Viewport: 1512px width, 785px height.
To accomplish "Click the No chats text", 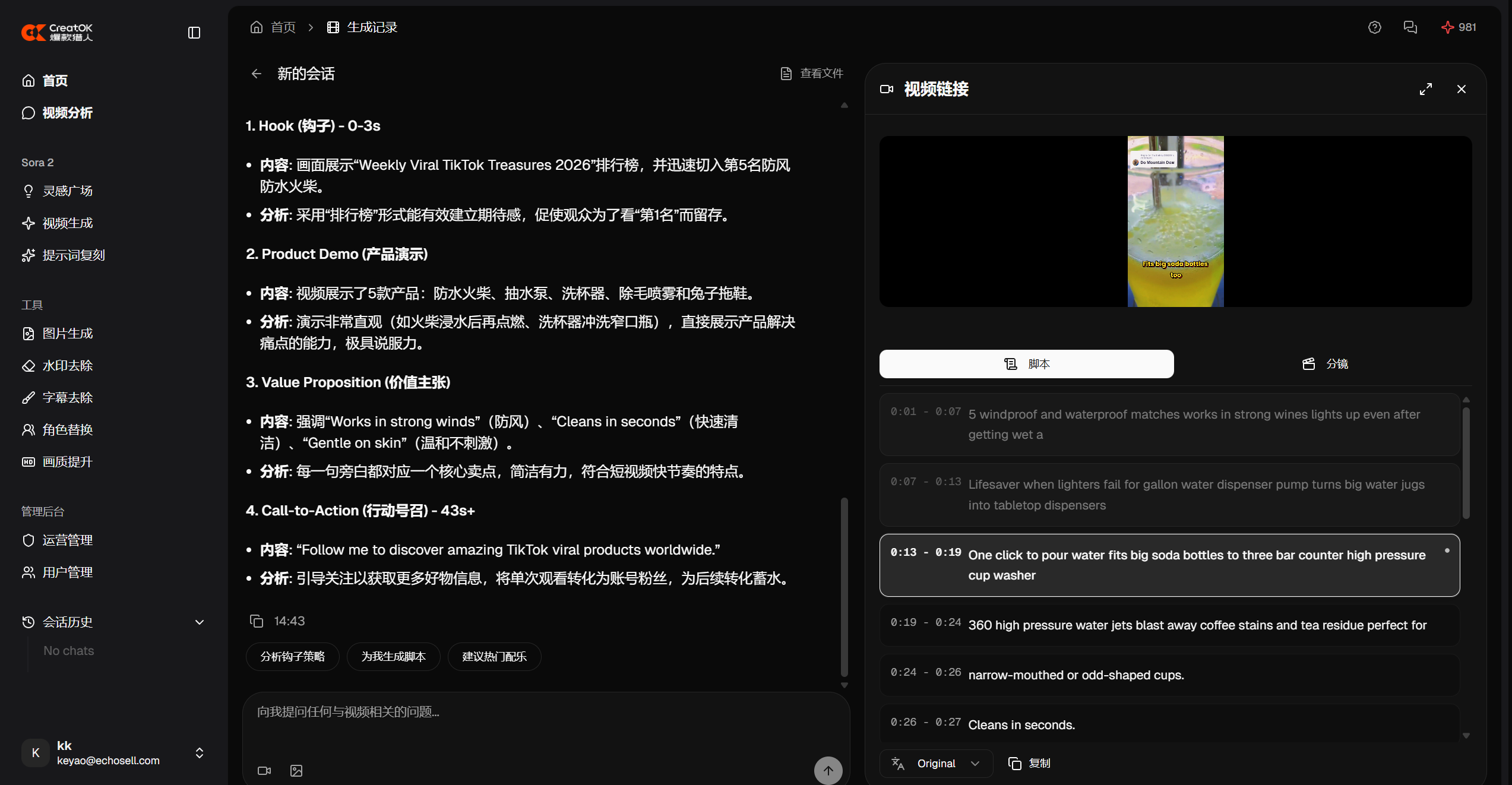I will [69, 651].
